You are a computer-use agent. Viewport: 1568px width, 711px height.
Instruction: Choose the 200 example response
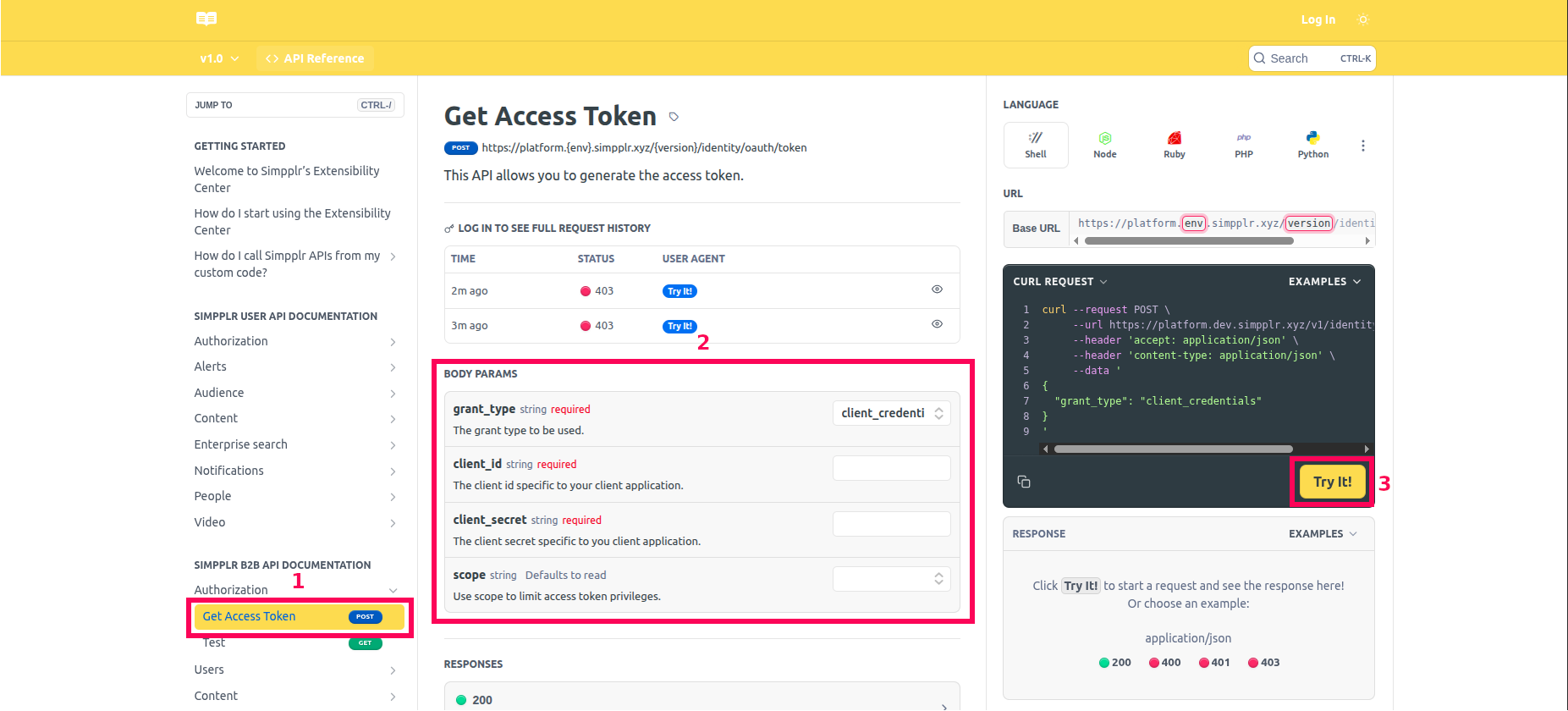[x=1114, y=663]
